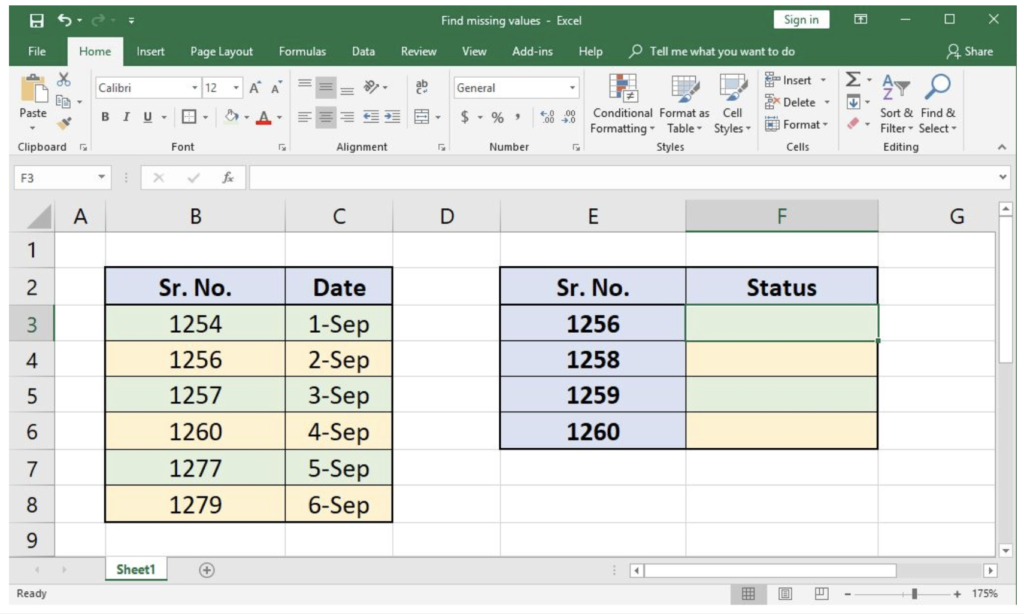Click the AutoSum icon
This screenshot has width=1024, height=614.
click(852, 78)
